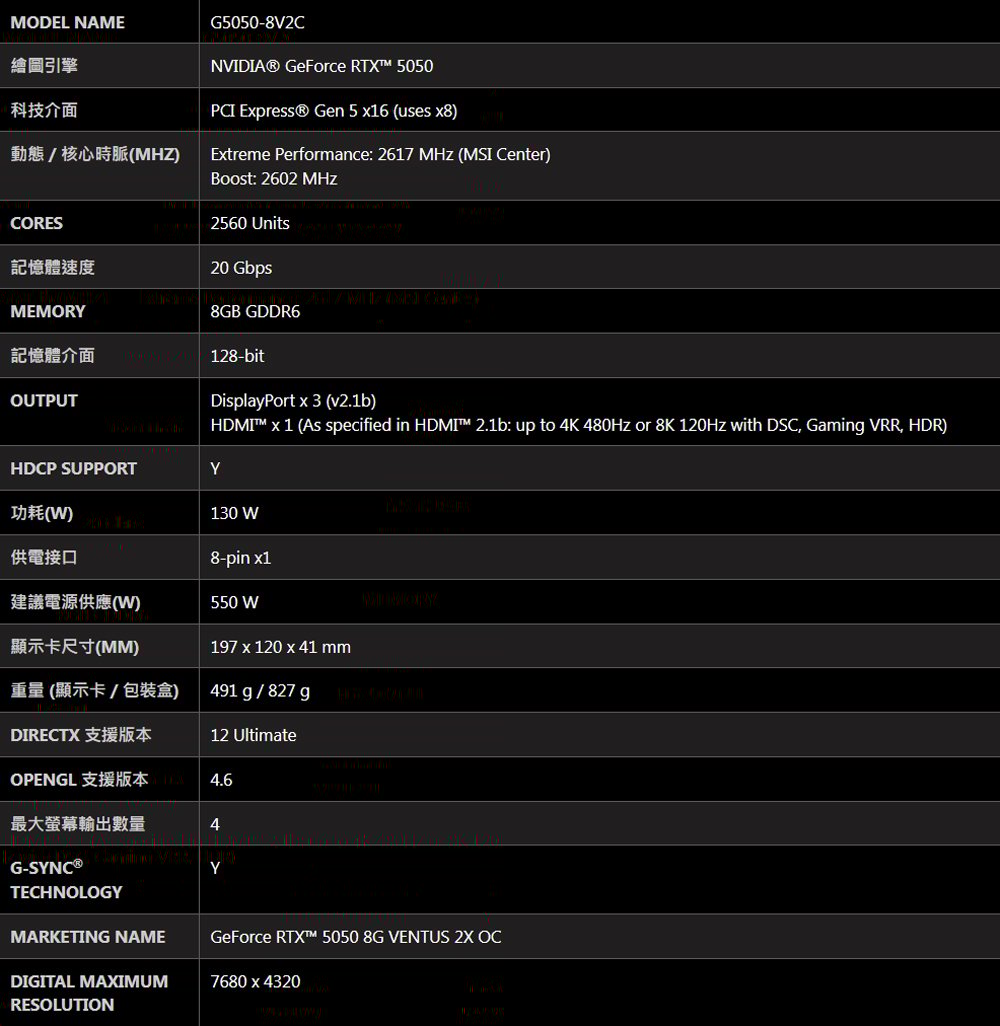Click the 8GB GDDR6 memory value
This screenshot has width=1000, height=1026.
(x=255, y=311)
